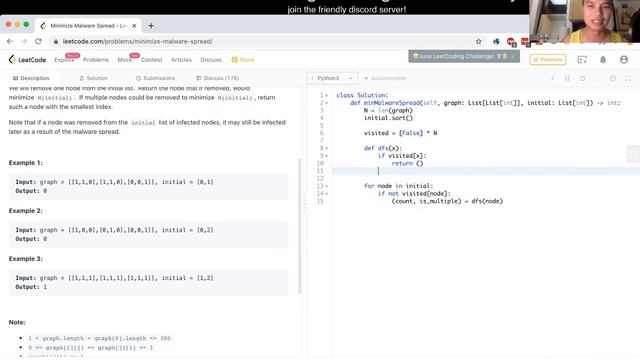Collapse code fold at line 1
Image resolution: width=640 pixels, height=360 pixels.
[x=327, y=96]
